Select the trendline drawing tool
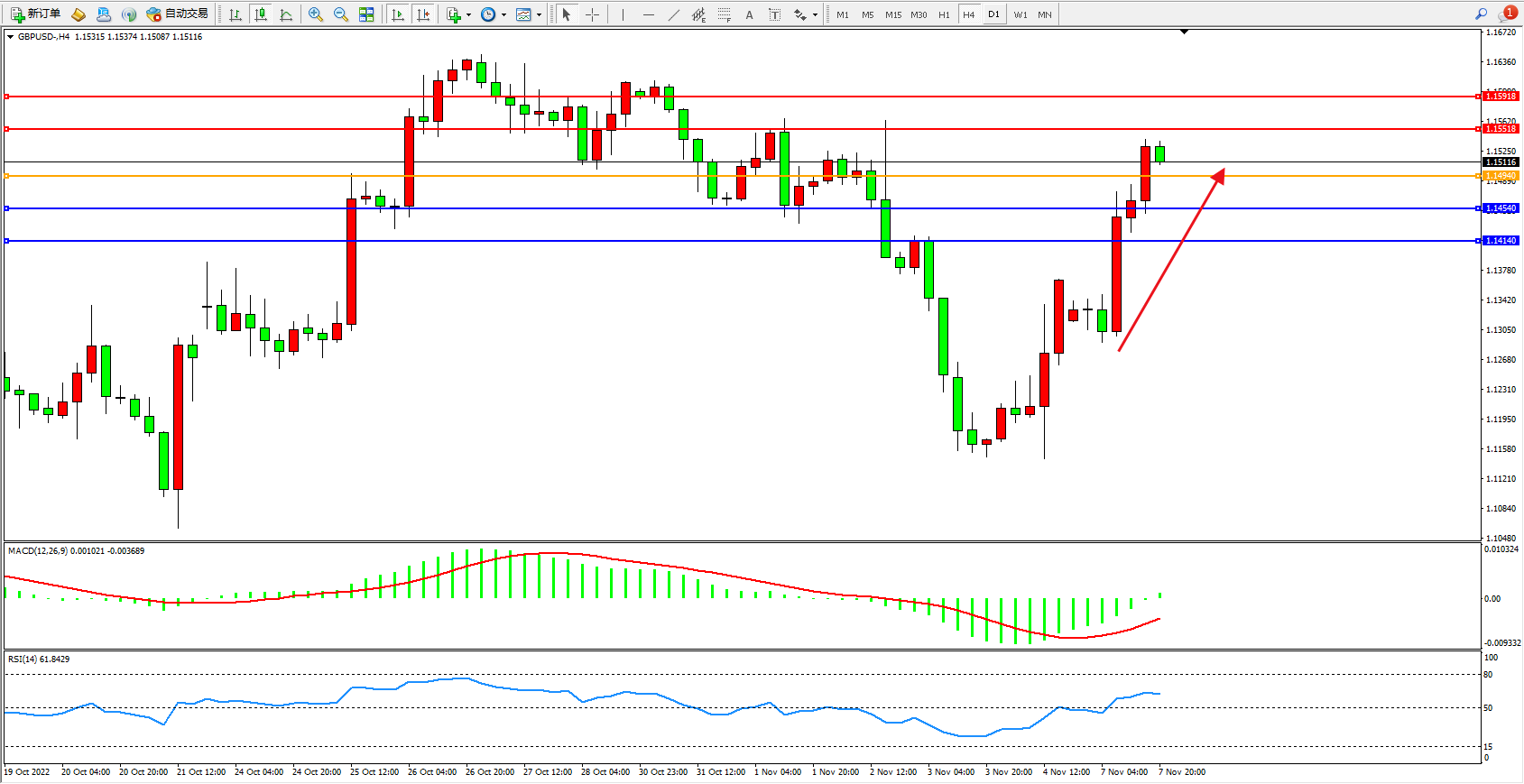Image resolution: width=1524 pixels, height=784 pixels. (x=674, y=14)
